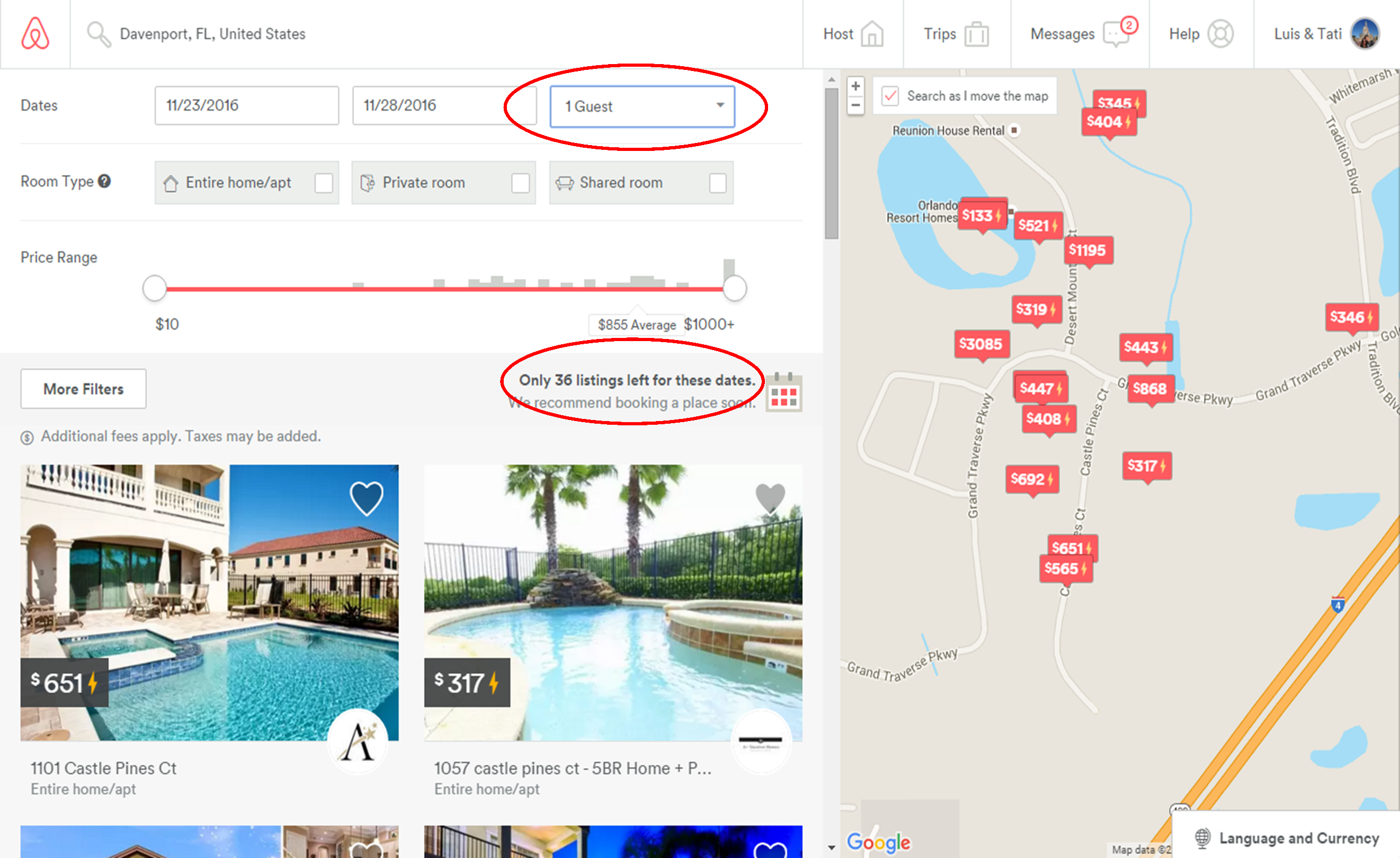Screen dimensions: 1400x858
Task: Click heart icon on the $317 listing
Action: [x=770, y=498]
